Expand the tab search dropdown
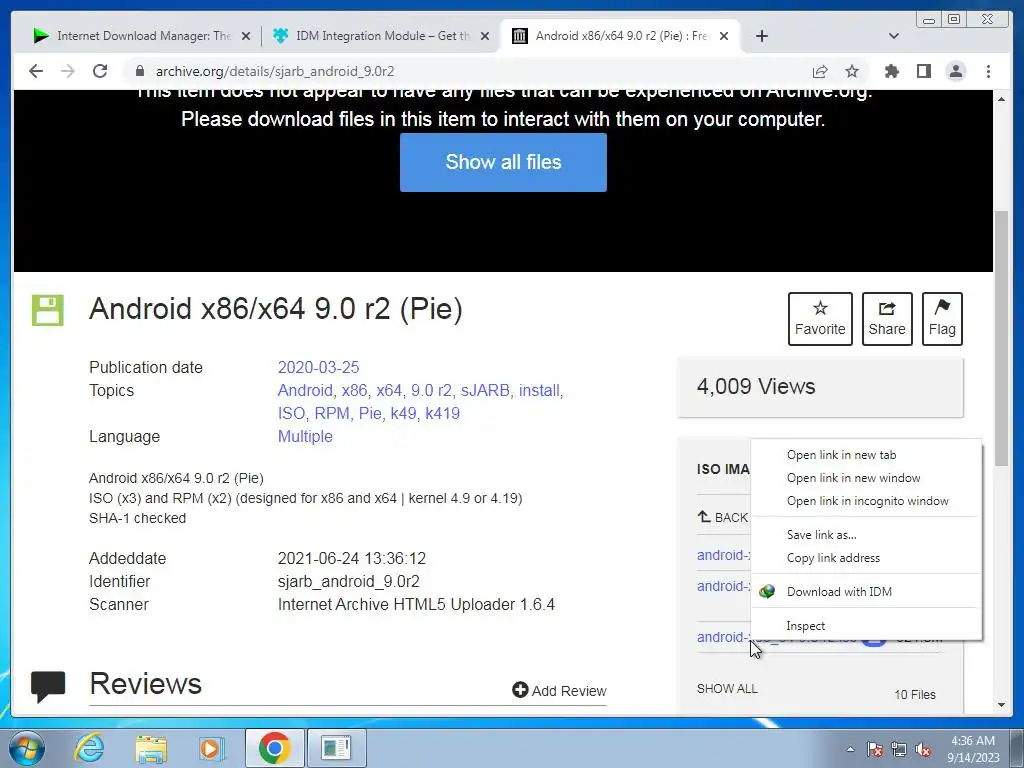Viewport: 1024px width, 768px height. (893, 36)
